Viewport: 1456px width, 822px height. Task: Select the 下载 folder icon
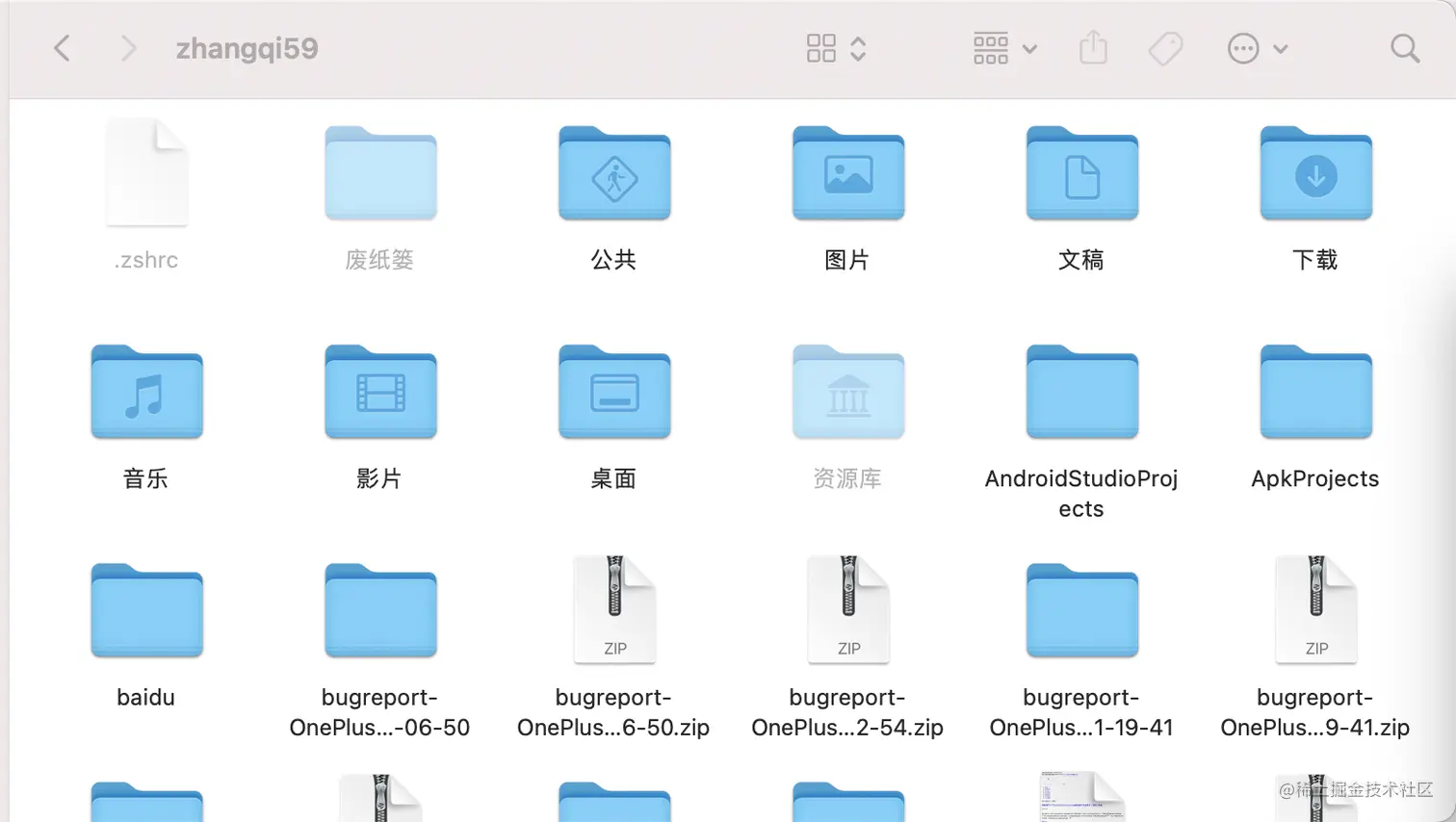pyautogui.click(x=1316, y=173)
